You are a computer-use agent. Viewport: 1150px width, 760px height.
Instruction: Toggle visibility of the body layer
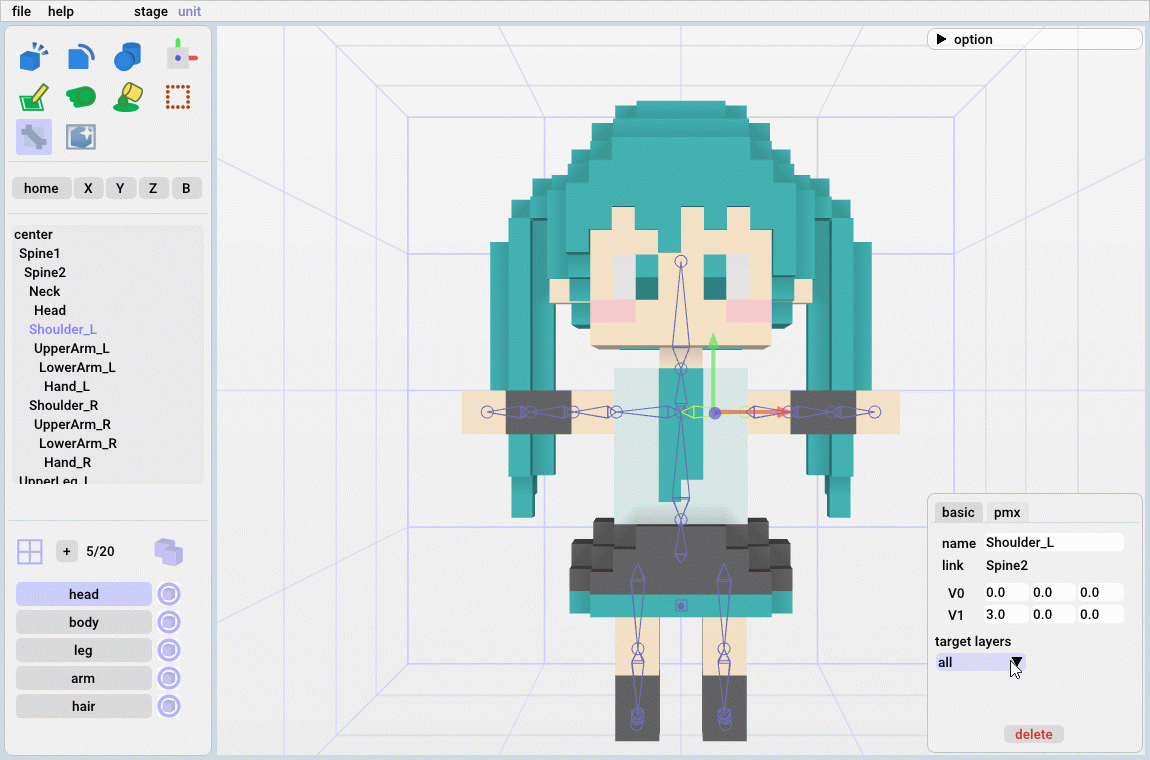point(169,622)
